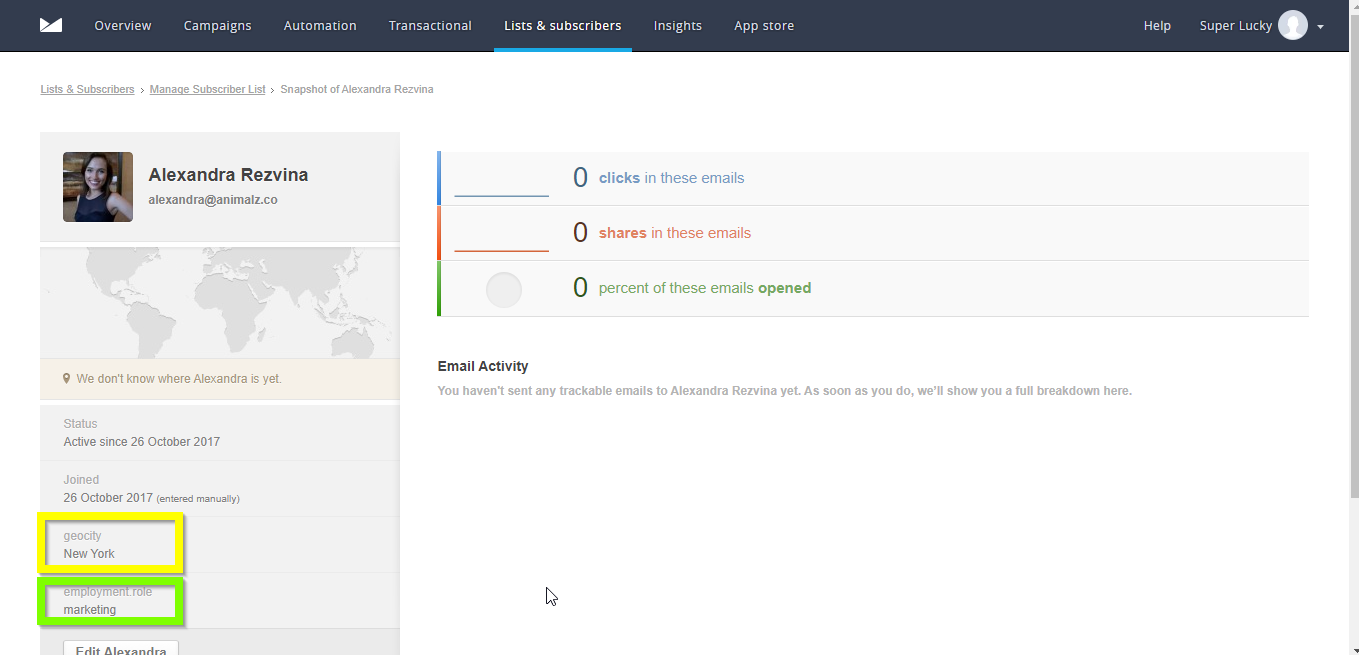Image resolution: width=1359 pixels, height=655 pixels.
Task: Click the Edit Alexandra button
Action: coord(121,648)
